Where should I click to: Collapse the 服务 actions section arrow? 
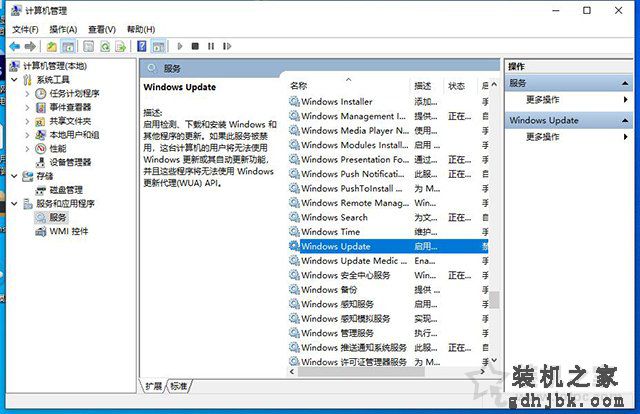click(x=625, y=83)
